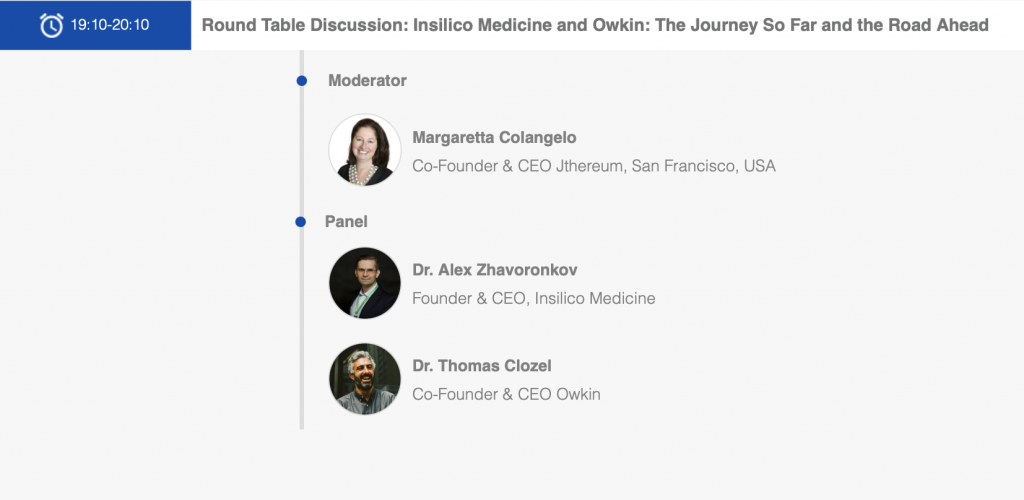This screenshot has width=1024, height=500.
Task: Open Dr. Alex Zhavoronkov's profile photo
Action: click(364, 283)
